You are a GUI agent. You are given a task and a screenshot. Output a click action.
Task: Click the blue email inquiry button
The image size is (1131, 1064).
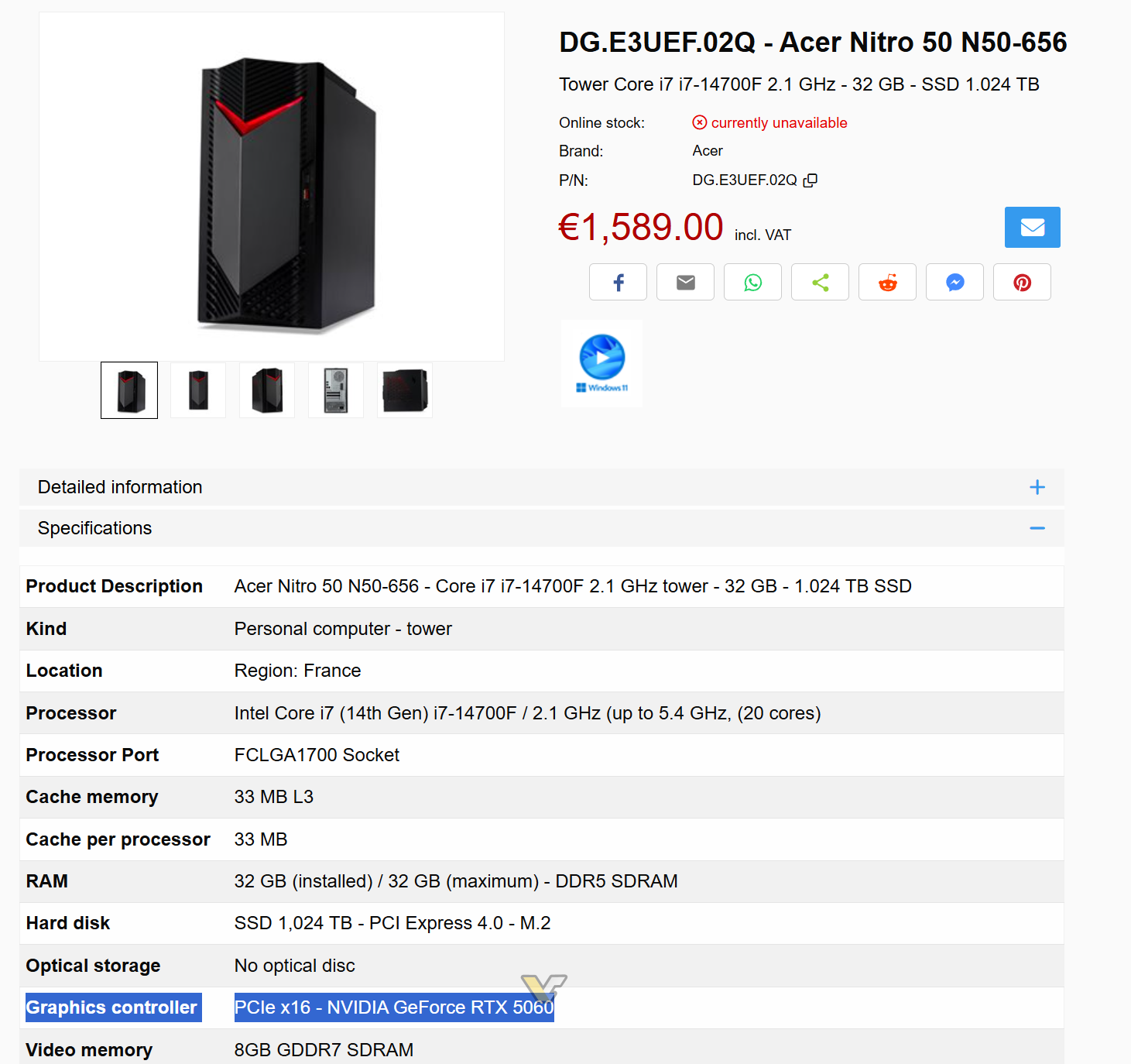(x=1032, y=227)
